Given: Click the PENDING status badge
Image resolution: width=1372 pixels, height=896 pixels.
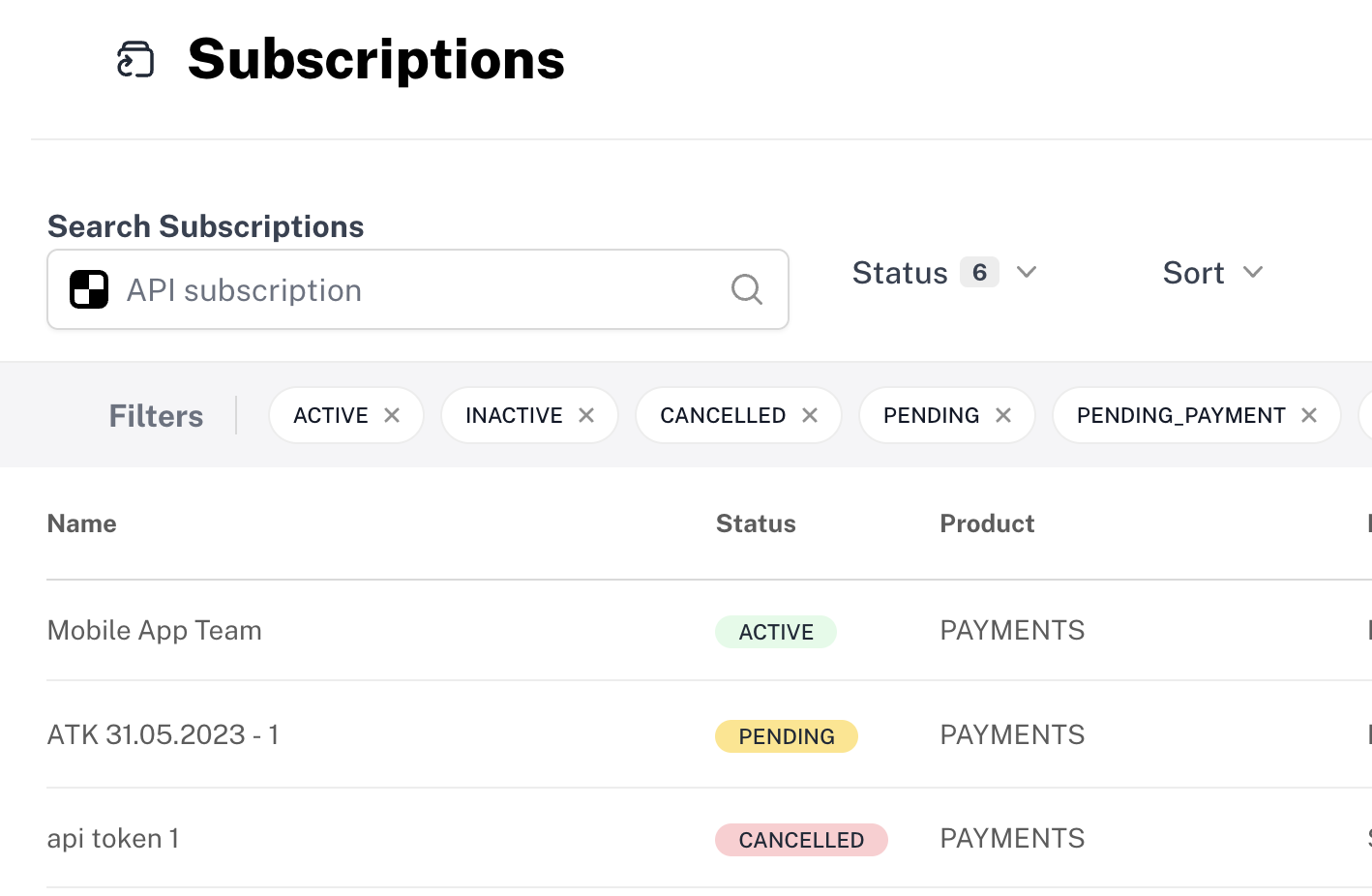Looking at the screenshot, I should click(x=786, y=735).
